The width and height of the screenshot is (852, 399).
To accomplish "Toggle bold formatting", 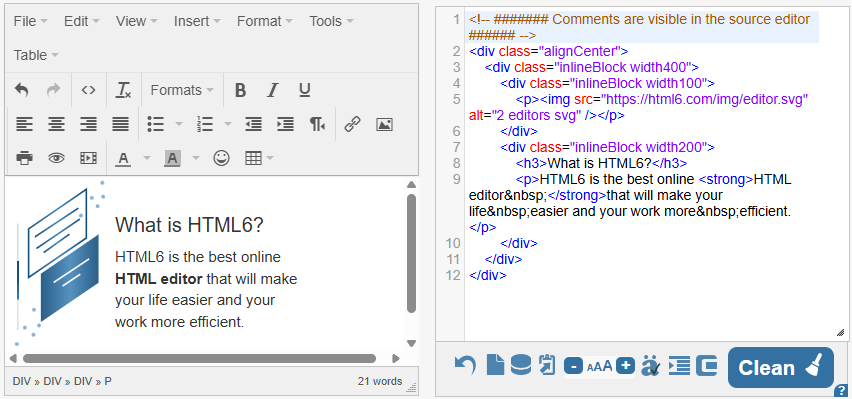I will point(240,90).
